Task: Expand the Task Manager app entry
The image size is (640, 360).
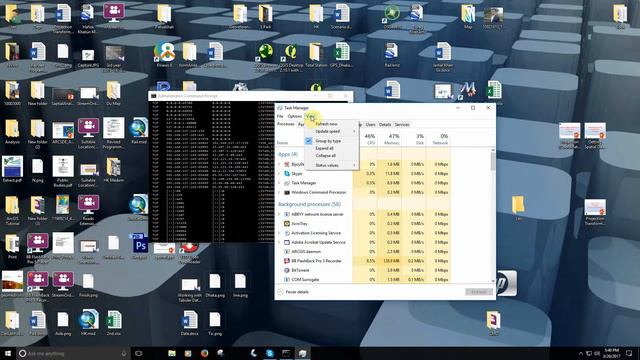Action: [x=280, y=183]
